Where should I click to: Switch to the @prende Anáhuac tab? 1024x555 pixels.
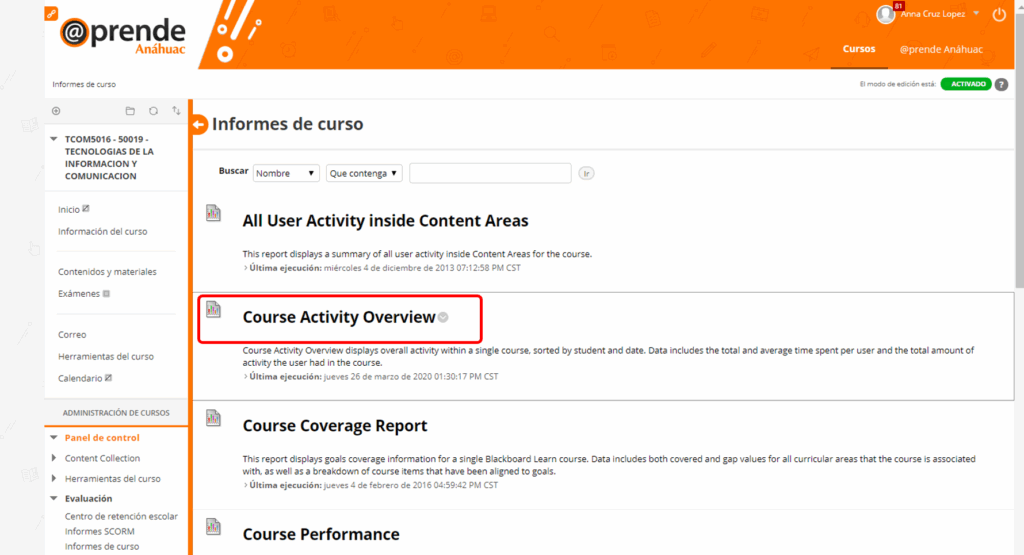click(940, 49)
